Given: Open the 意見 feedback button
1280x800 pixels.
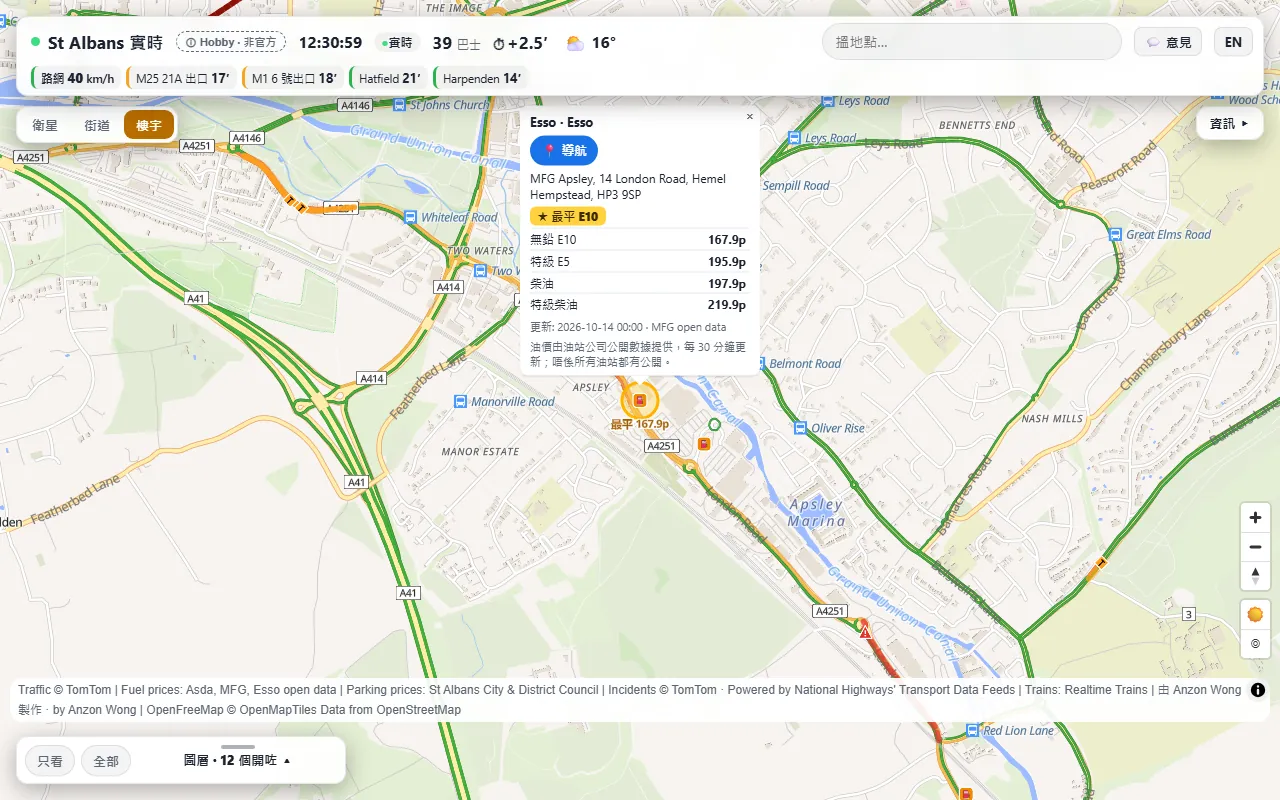Looking at the screenshot, I should [x=1168, y=42].
